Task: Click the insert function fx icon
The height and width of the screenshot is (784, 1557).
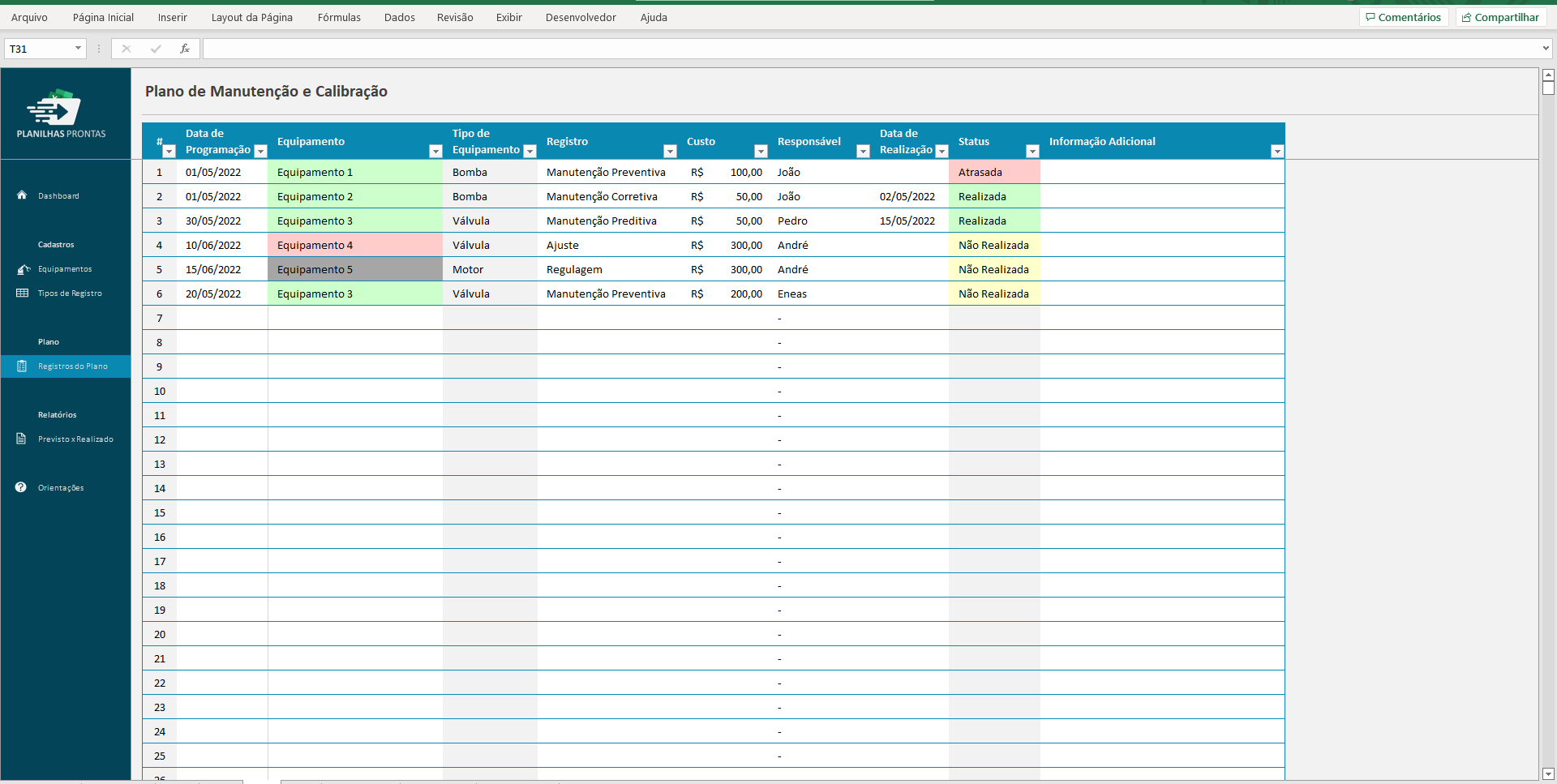Action: (x=185, y=49)
